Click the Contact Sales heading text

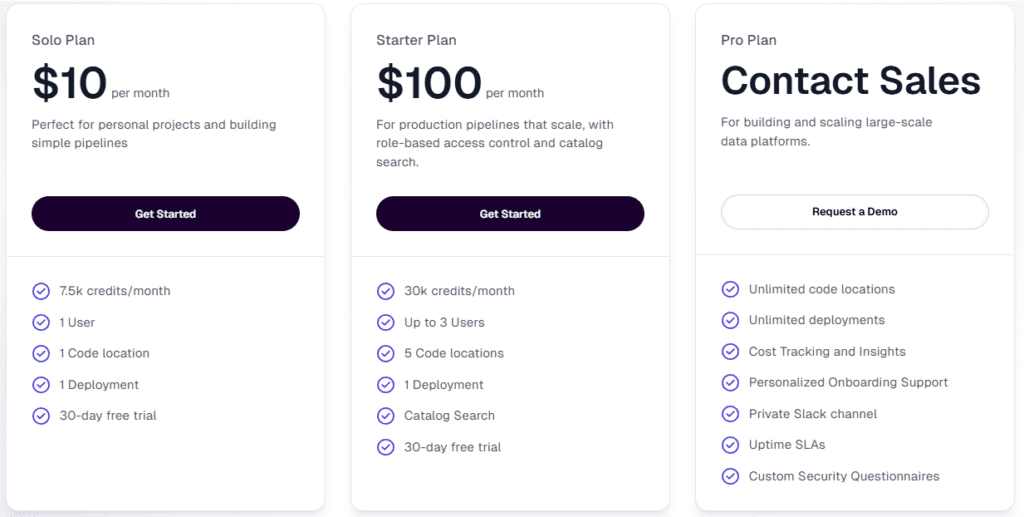tap(850, 81)
